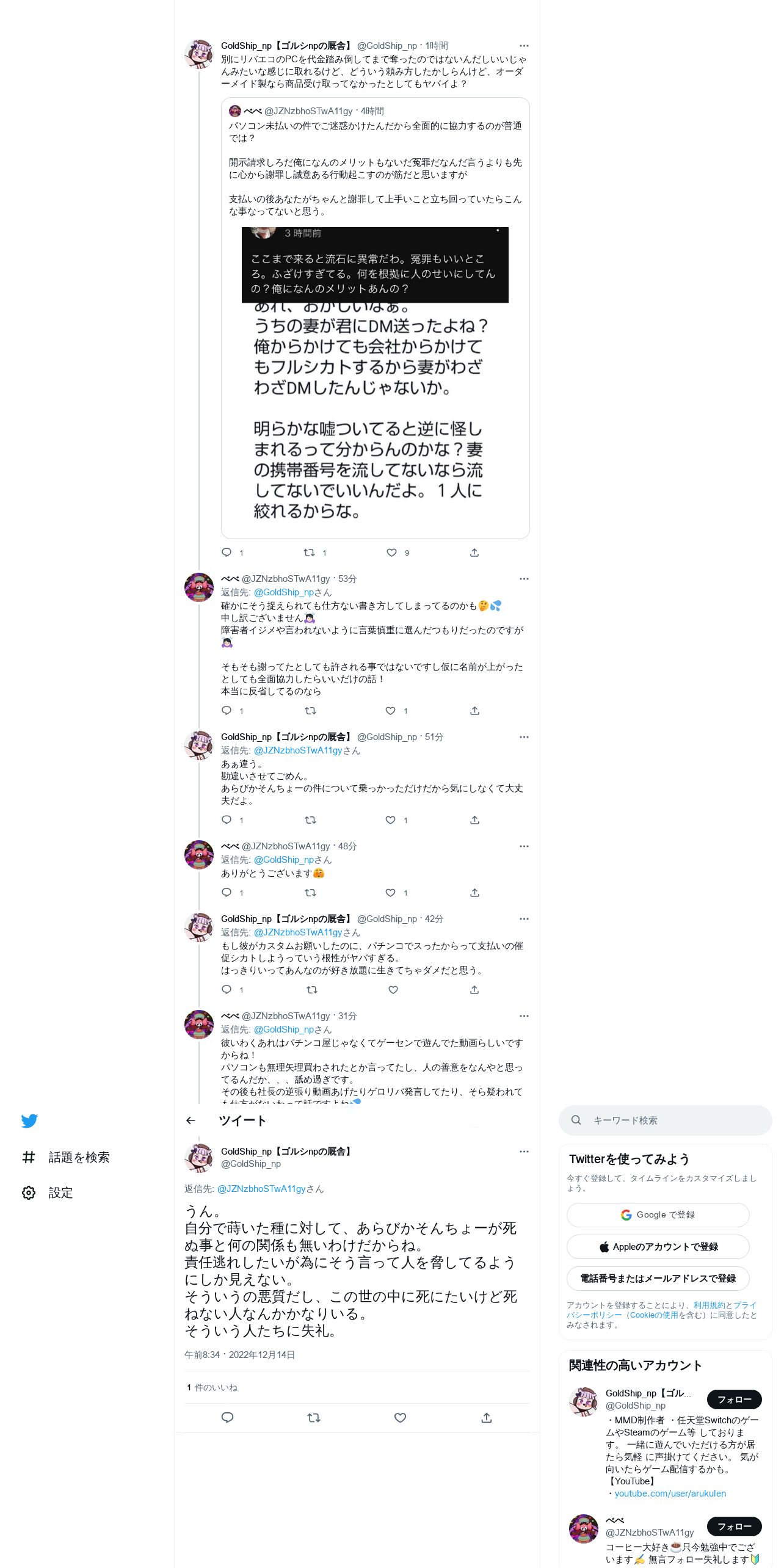
Task: Go back using the arrow beside ツイート
Action: click(191, 1120)
